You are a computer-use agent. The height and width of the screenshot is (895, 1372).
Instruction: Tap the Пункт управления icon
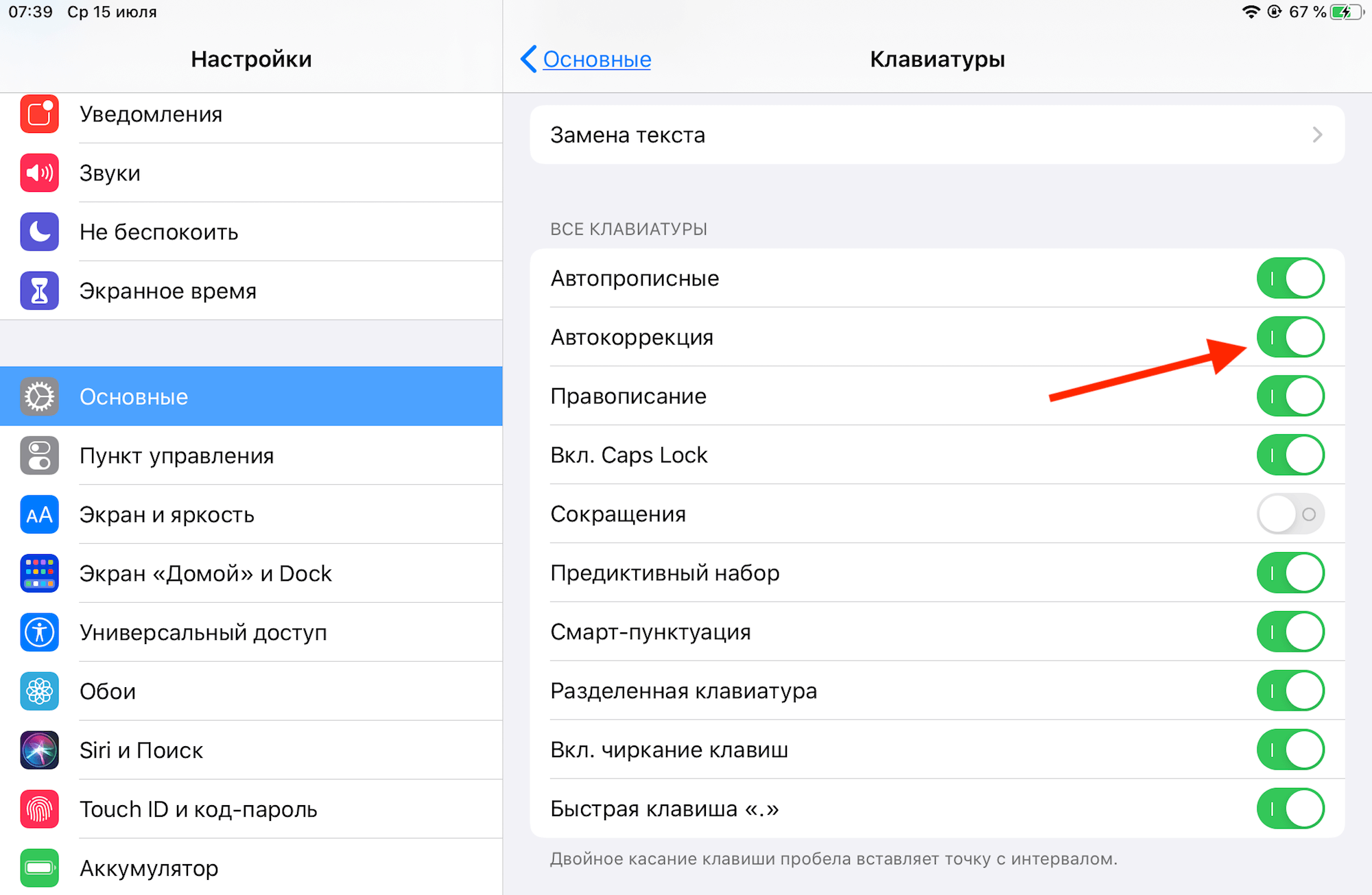(39, 455)
